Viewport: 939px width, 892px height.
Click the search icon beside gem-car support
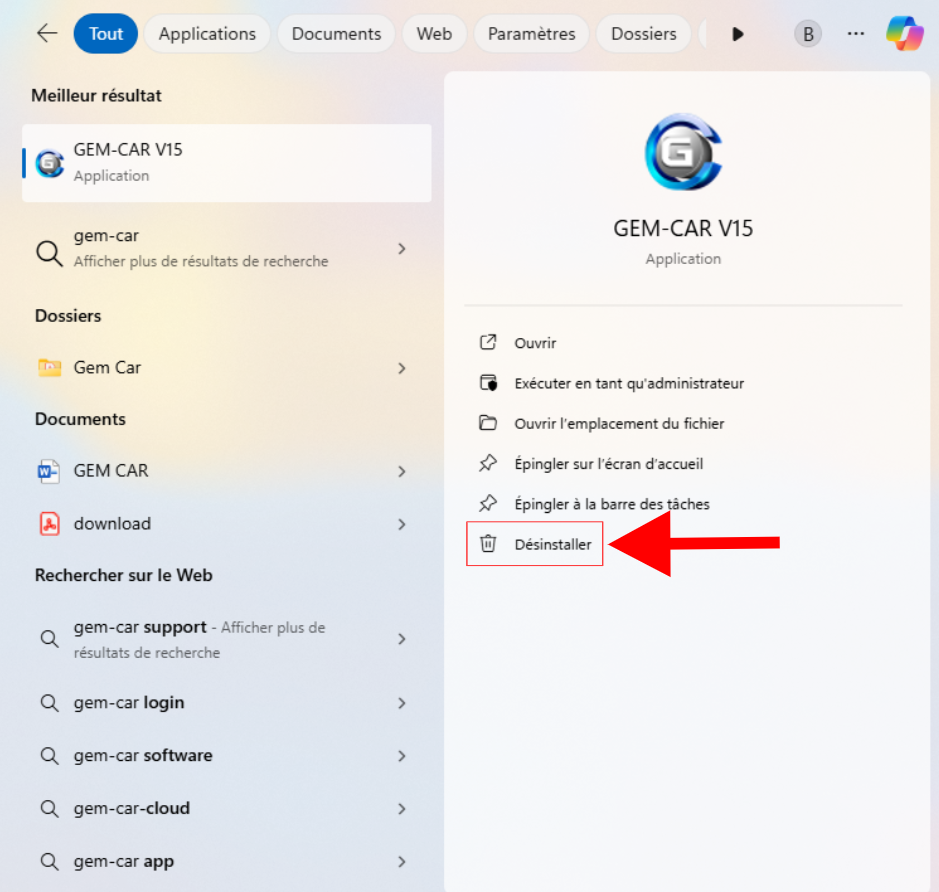coord(49,639)
